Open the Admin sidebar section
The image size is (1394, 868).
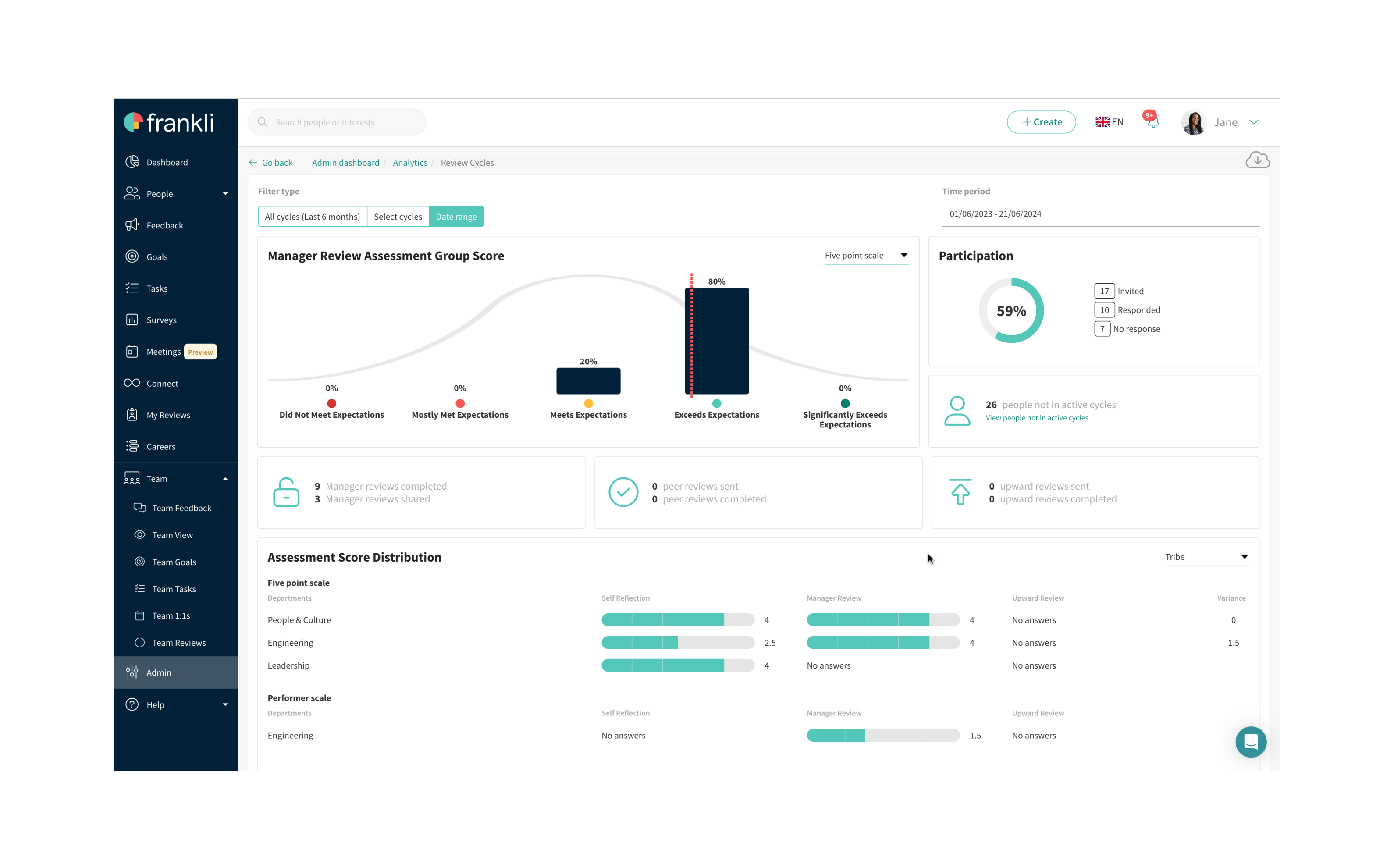(x=158, y=672)
